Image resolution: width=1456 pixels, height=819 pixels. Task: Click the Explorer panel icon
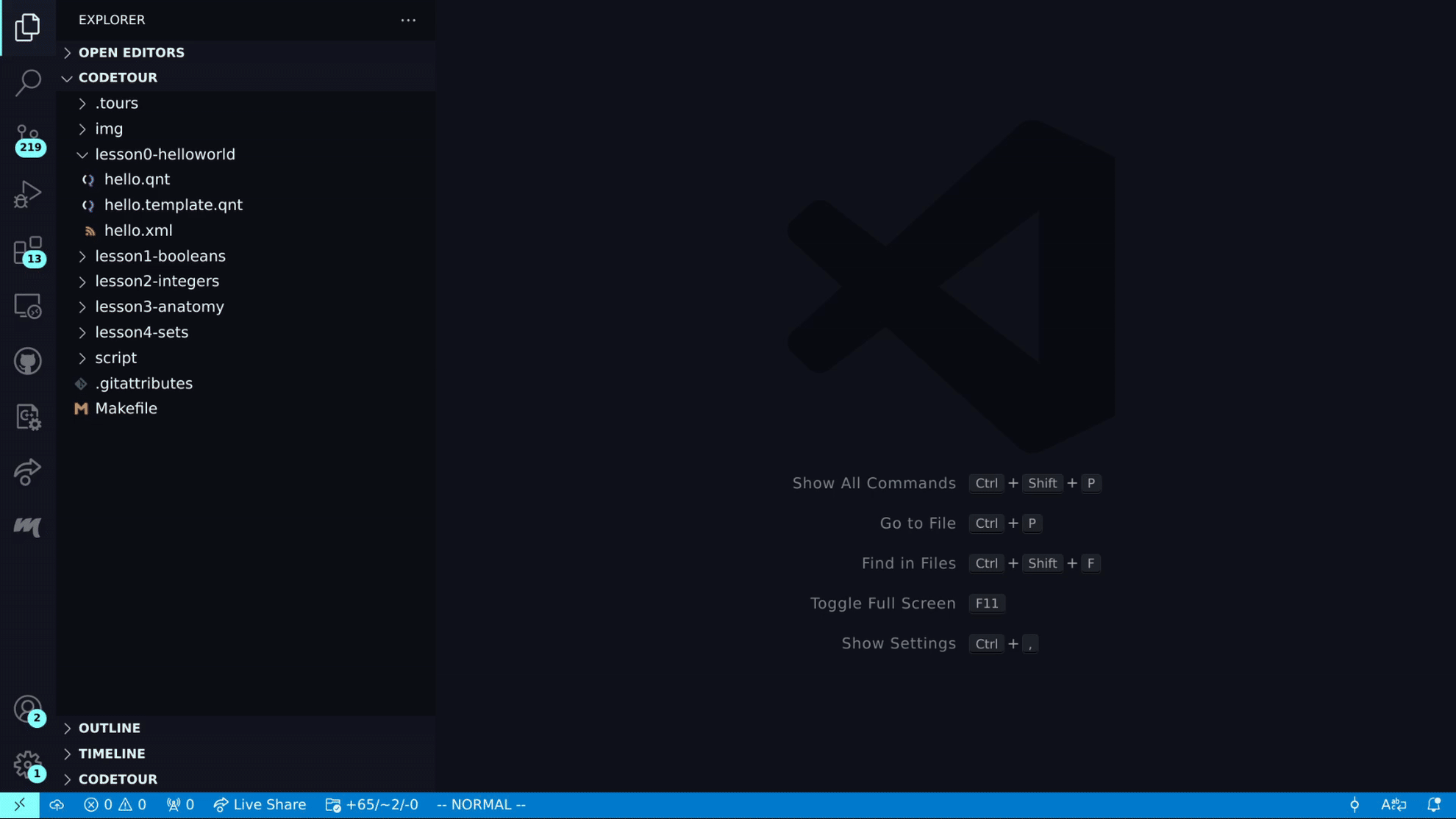(27, 27)
